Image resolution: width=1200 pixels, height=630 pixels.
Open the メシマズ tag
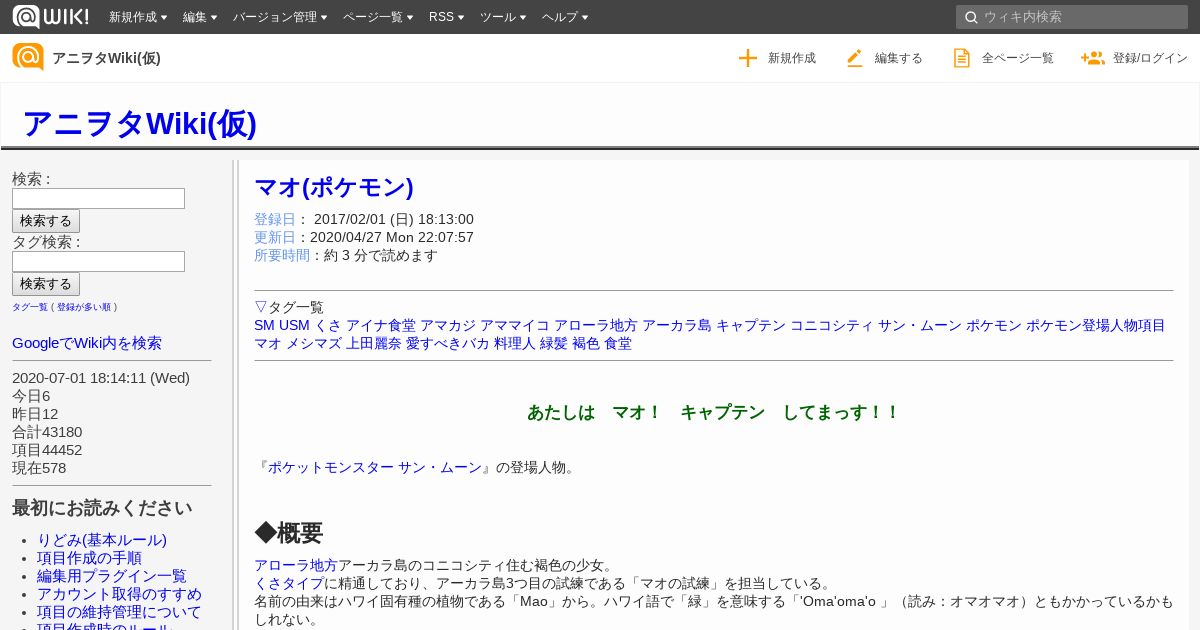[x=314, y=343]
